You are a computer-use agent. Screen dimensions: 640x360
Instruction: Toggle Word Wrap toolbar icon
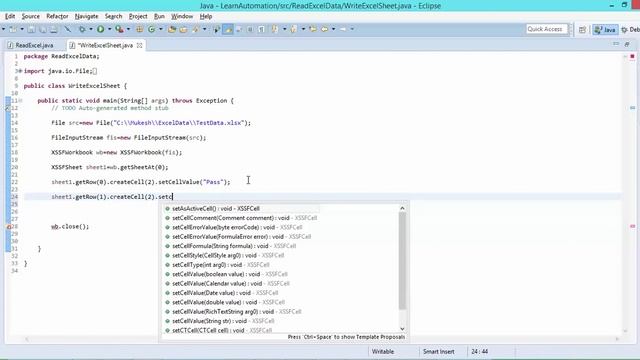point(239,29)
